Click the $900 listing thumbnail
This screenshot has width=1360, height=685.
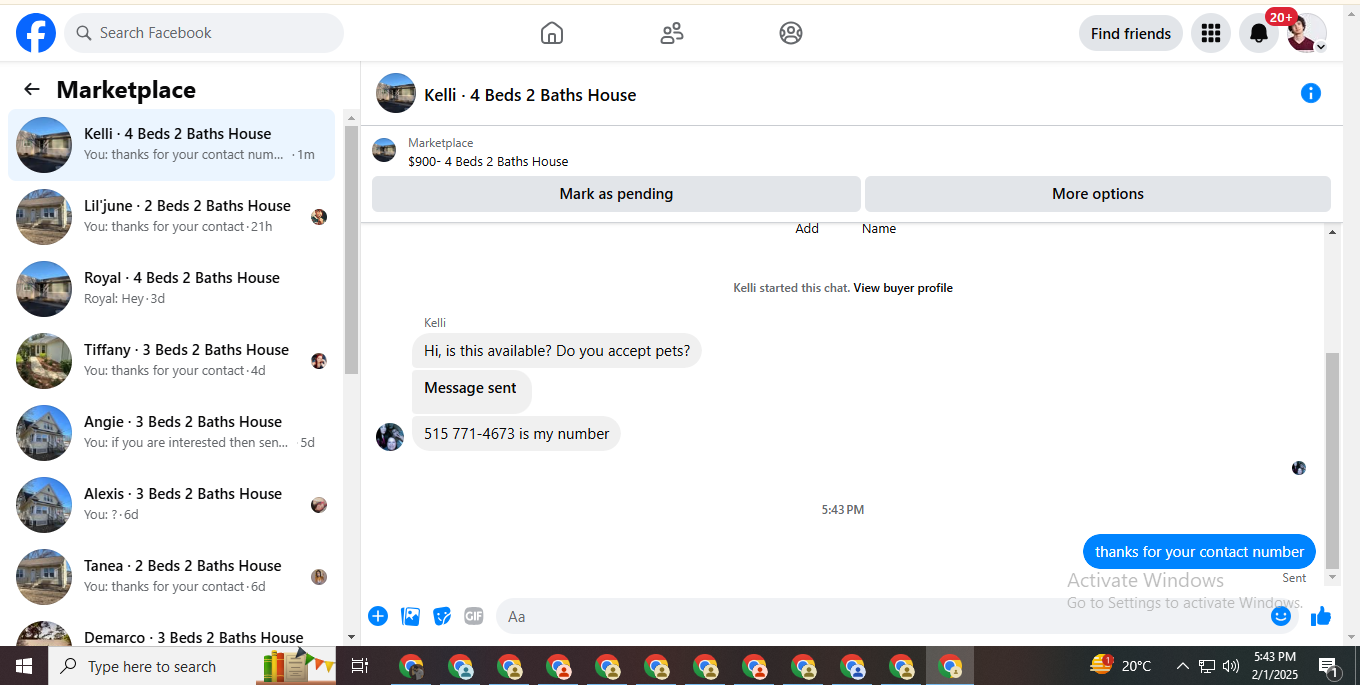coord(384,150)
